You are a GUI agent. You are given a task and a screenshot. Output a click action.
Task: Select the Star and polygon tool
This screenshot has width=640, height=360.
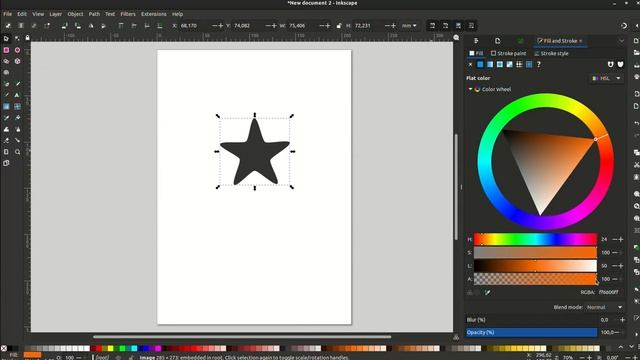coord(6,61)
